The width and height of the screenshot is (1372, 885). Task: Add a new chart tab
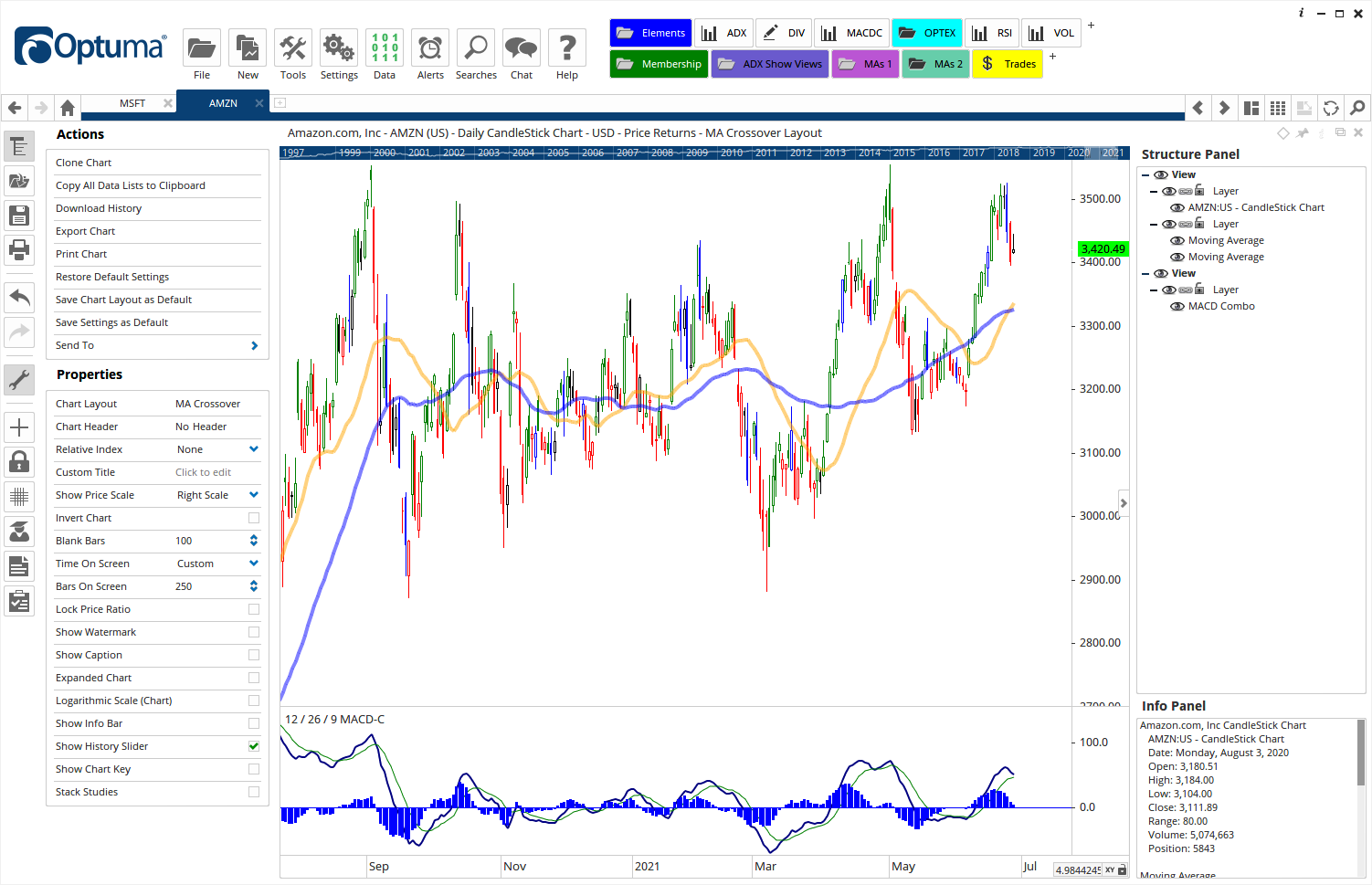[280, 103]
